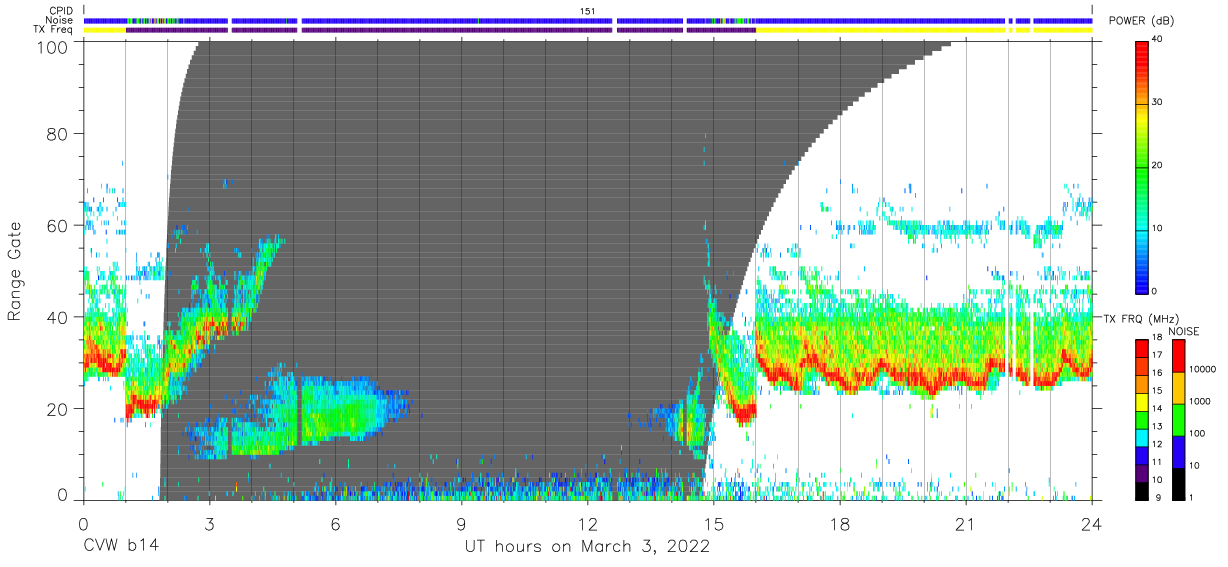Click the CPID value 151 label
The height and width of the screenshot is (567, 1228).
[x=588, y=10]
